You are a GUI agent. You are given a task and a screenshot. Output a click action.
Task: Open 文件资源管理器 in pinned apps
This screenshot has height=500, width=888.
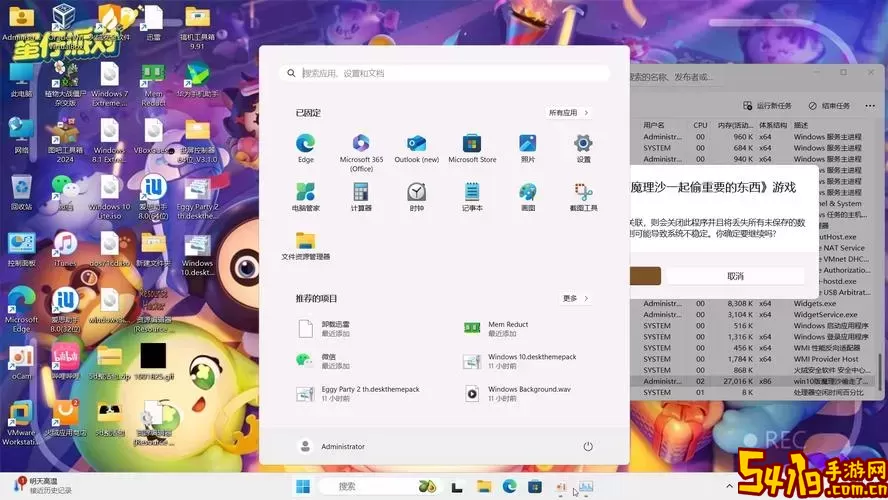point(305,245)
